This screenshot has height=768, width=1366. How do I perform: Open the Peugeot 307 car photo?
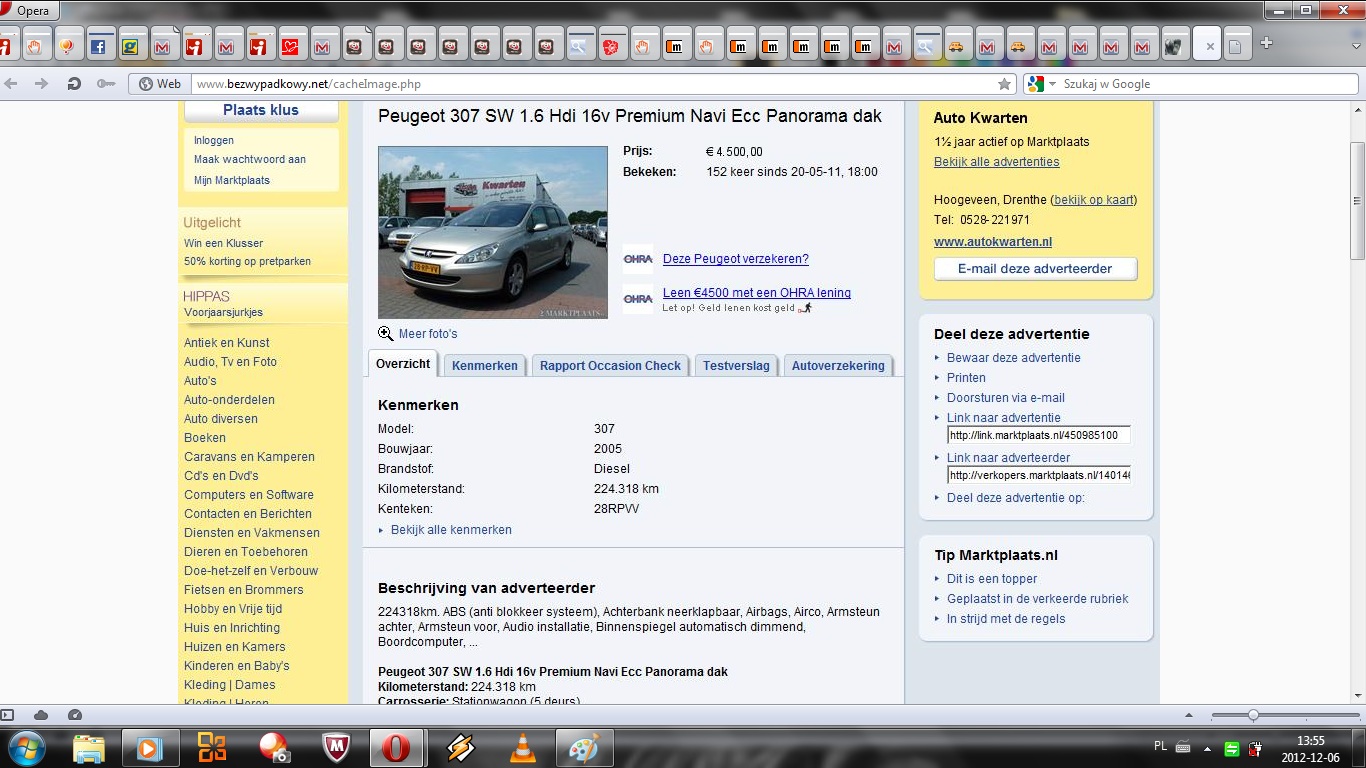tap(493, 232)
